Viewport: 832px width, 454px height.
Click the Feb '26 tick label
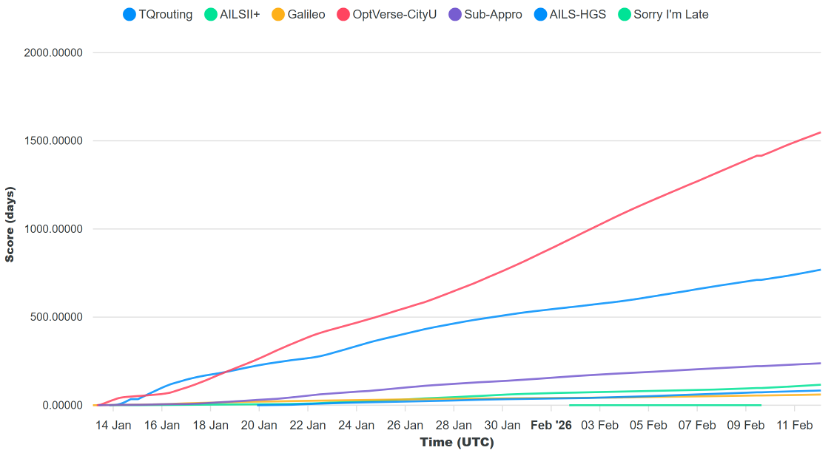point(551,424)
